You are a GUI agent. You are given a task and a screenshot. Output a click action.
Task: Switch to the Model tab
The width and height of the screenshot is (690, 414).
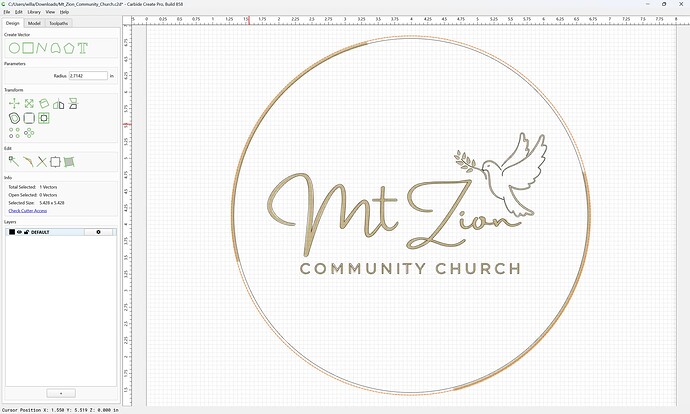coord(34,23)
